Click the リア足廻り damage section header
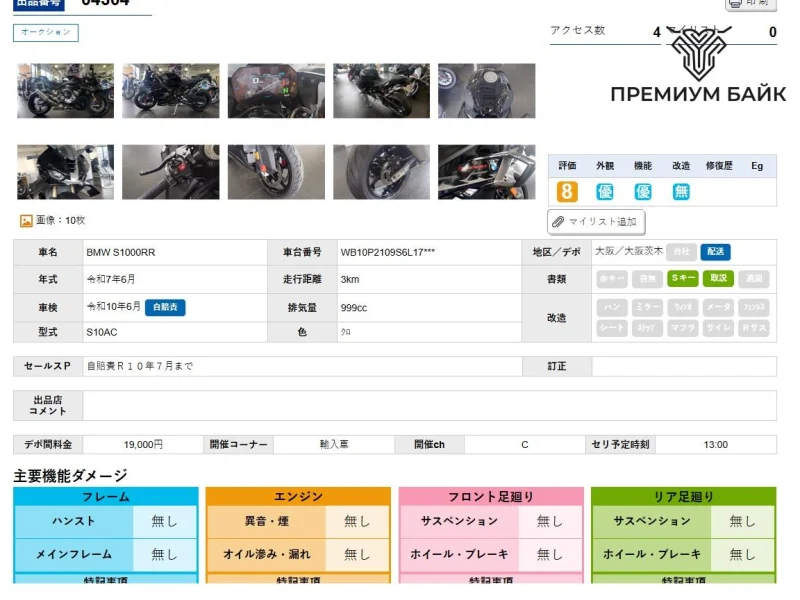 (x=683, y=497)
